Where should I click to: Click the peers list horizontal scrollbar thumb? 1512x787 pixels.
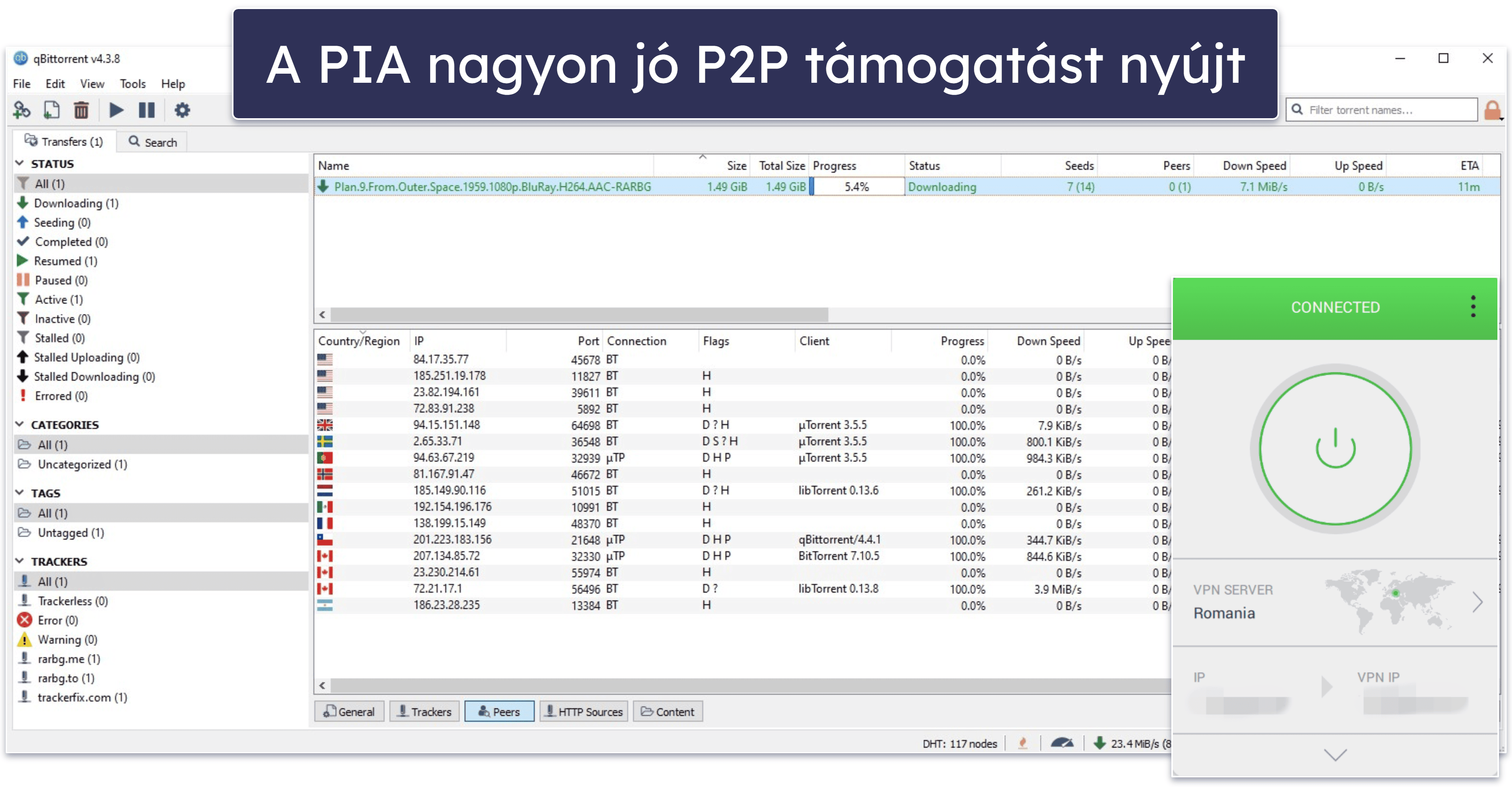tap(751, 685)
